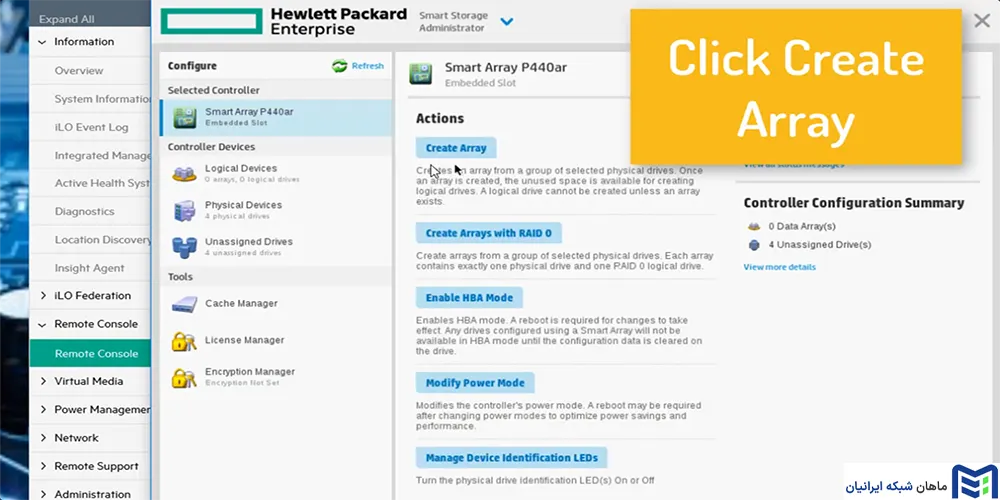Image resolution: width=1000 pixels, height=500 pixels.
Task: Expand the Network section
Action: [x=43, y=438]
